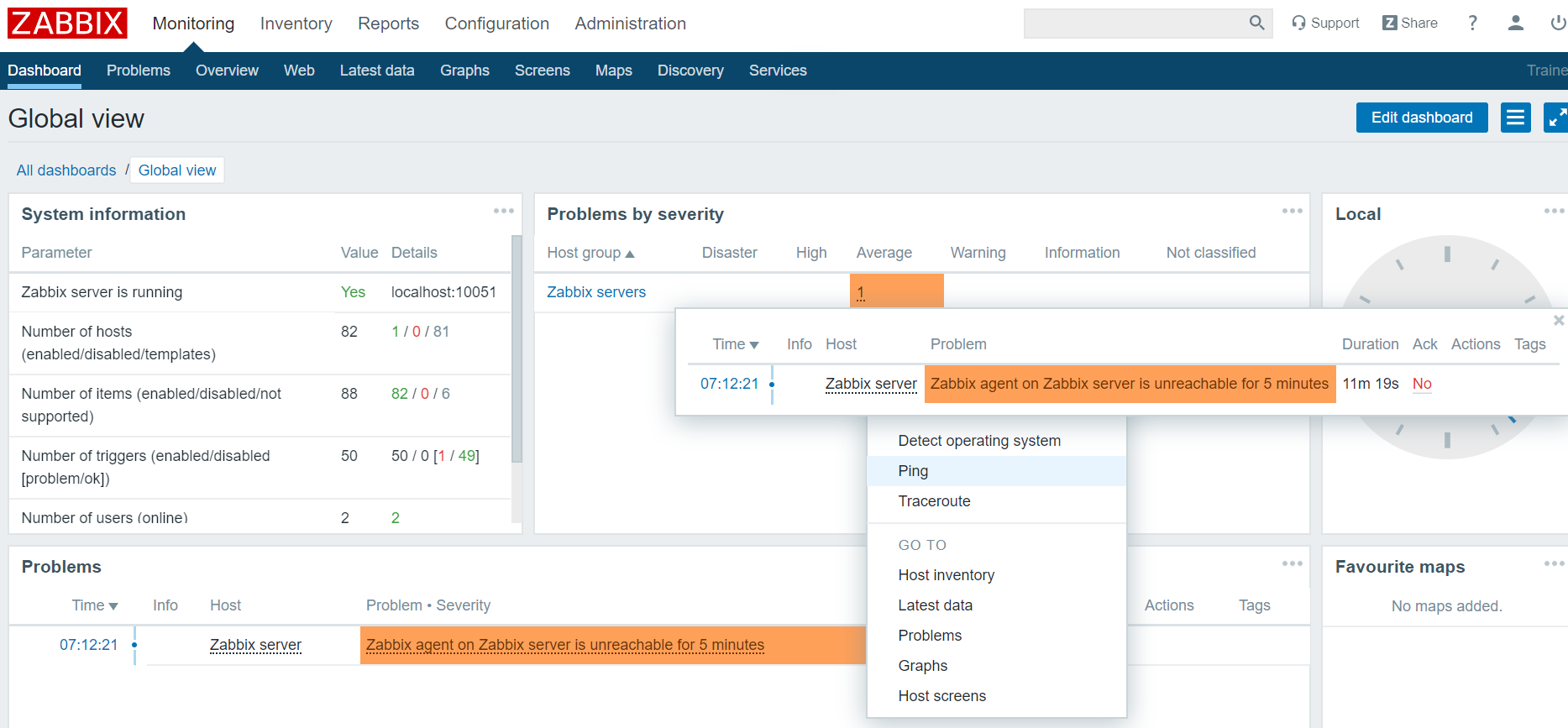Screen dimensions: 1568x728
Task: Click the Zabbix logo
Action: (x=67, y=23)
